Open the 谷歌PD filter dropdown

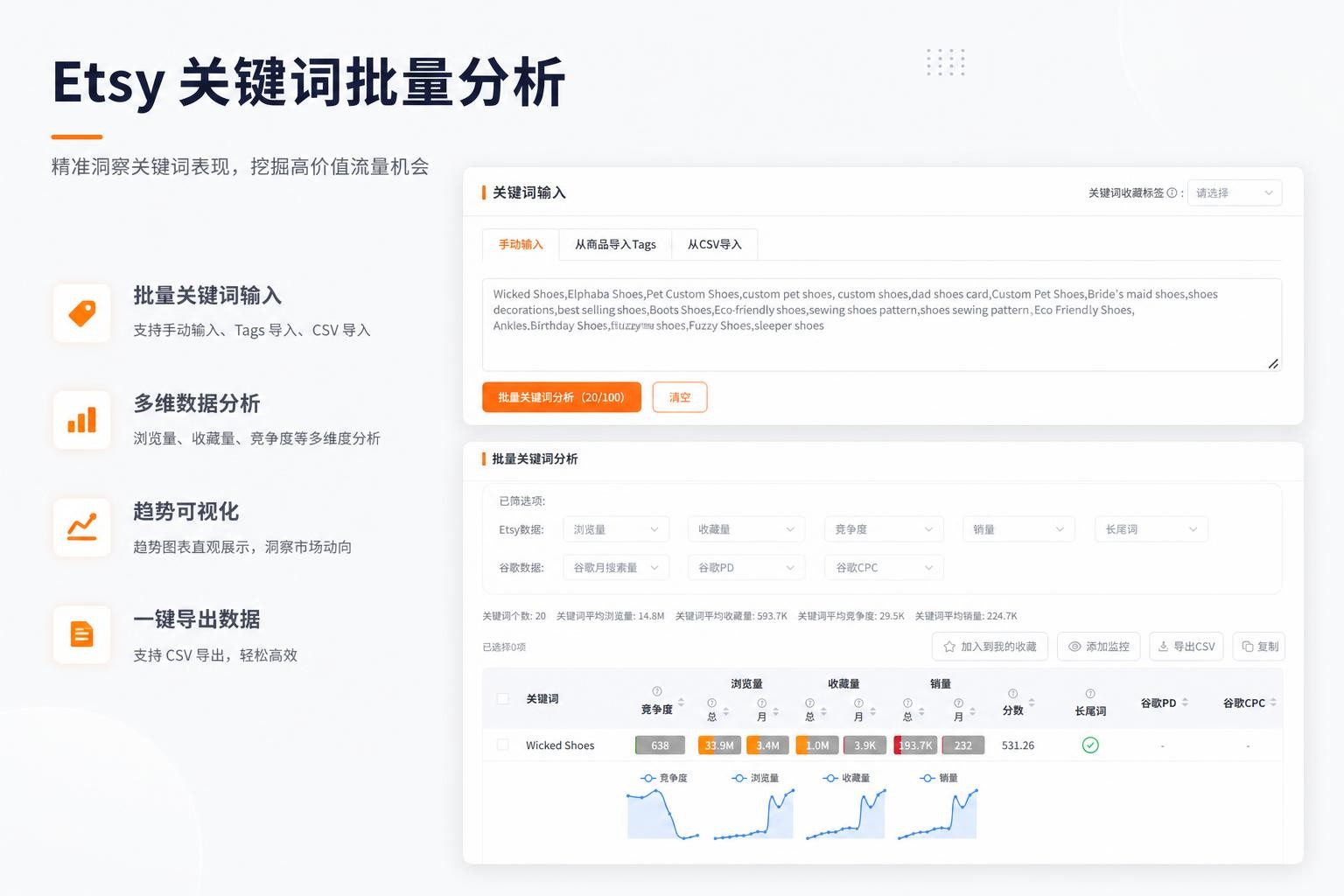pos(745,568)
